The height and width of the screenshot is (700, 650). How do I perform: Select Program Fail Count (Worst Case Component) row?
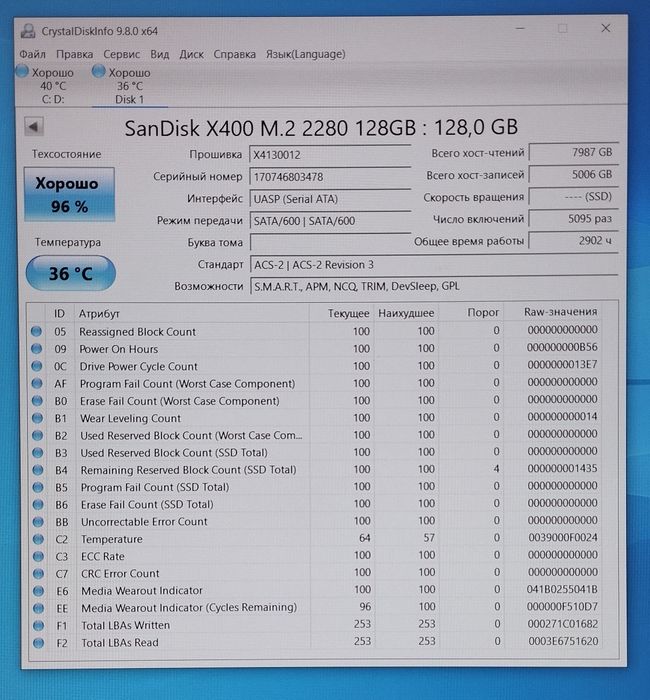(315, 383)
